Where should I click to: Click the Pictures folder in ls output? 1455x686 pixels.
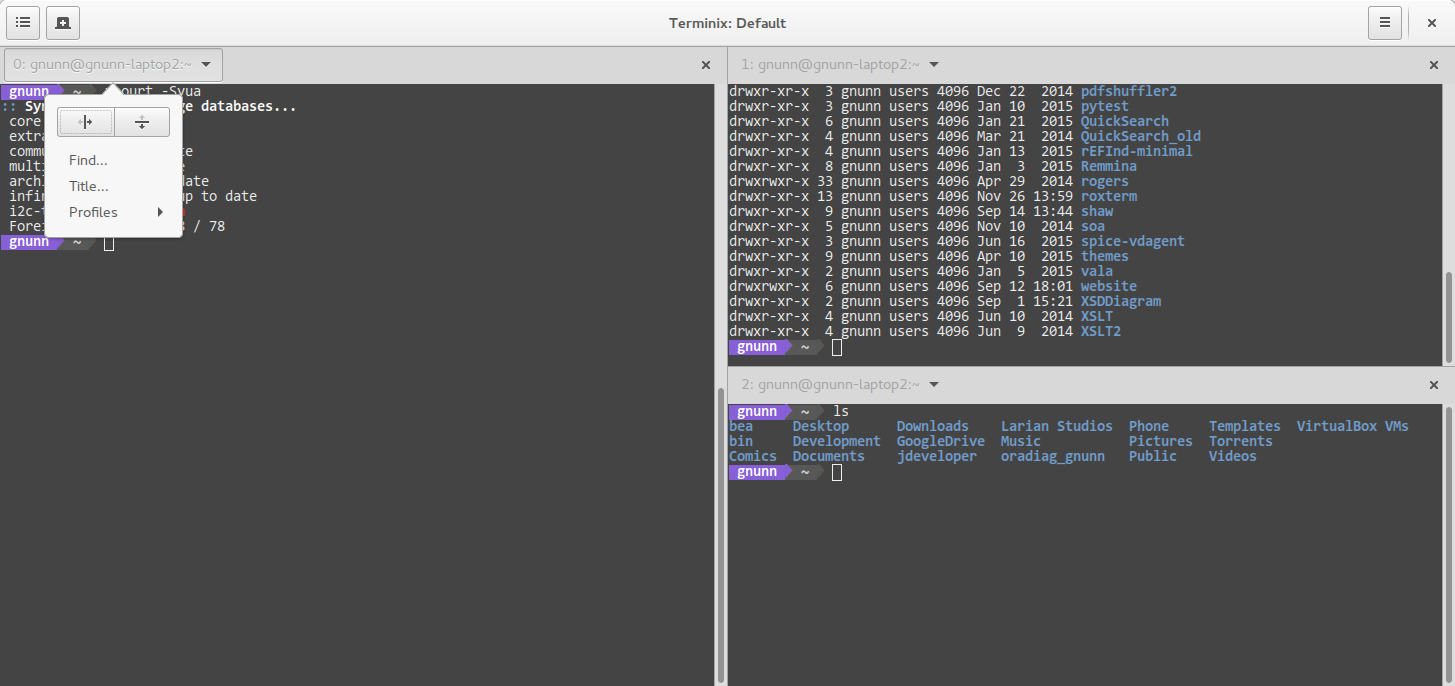(1161, 441)
